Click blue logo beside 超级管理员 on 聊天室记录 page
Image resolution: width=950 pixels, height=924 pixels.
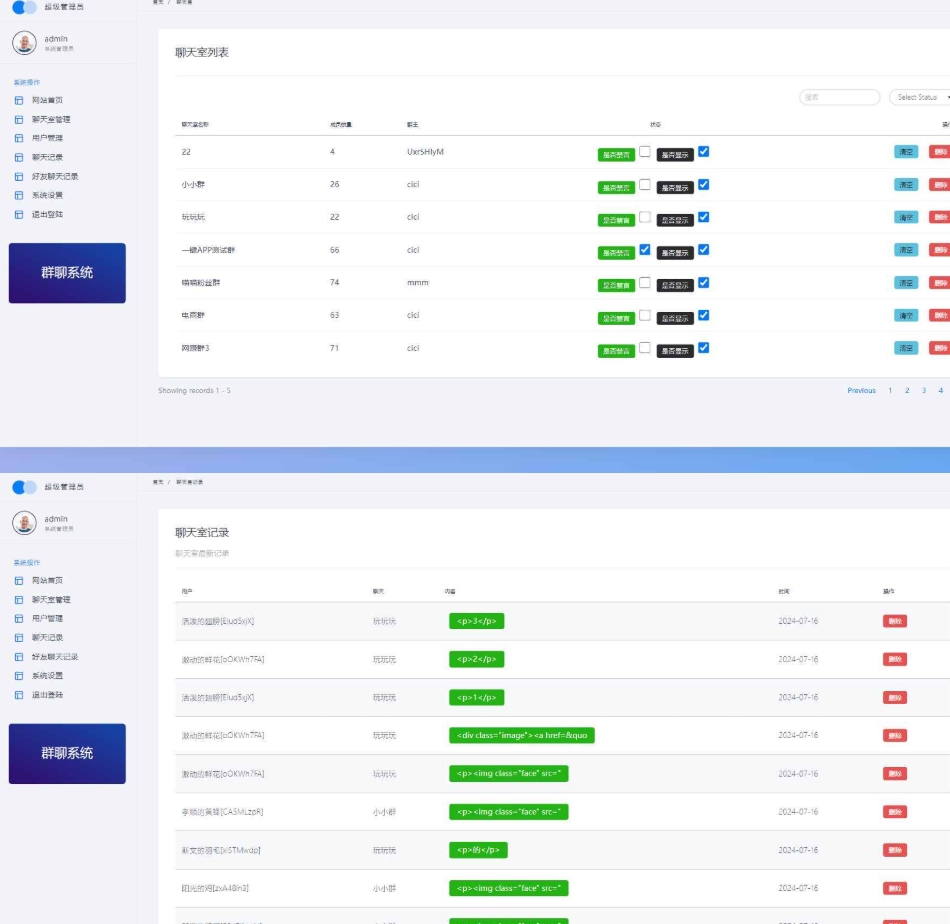click(24, 487)
